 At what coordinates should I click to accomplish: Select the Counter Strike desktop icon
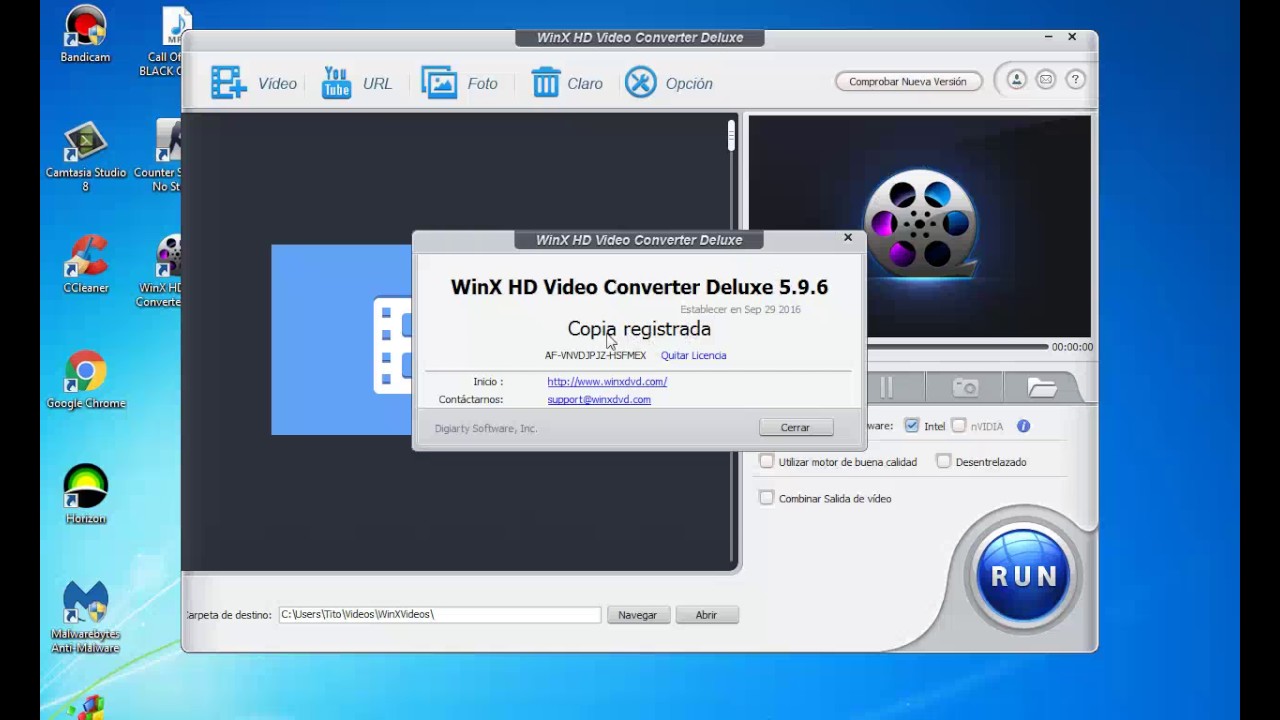160,157
